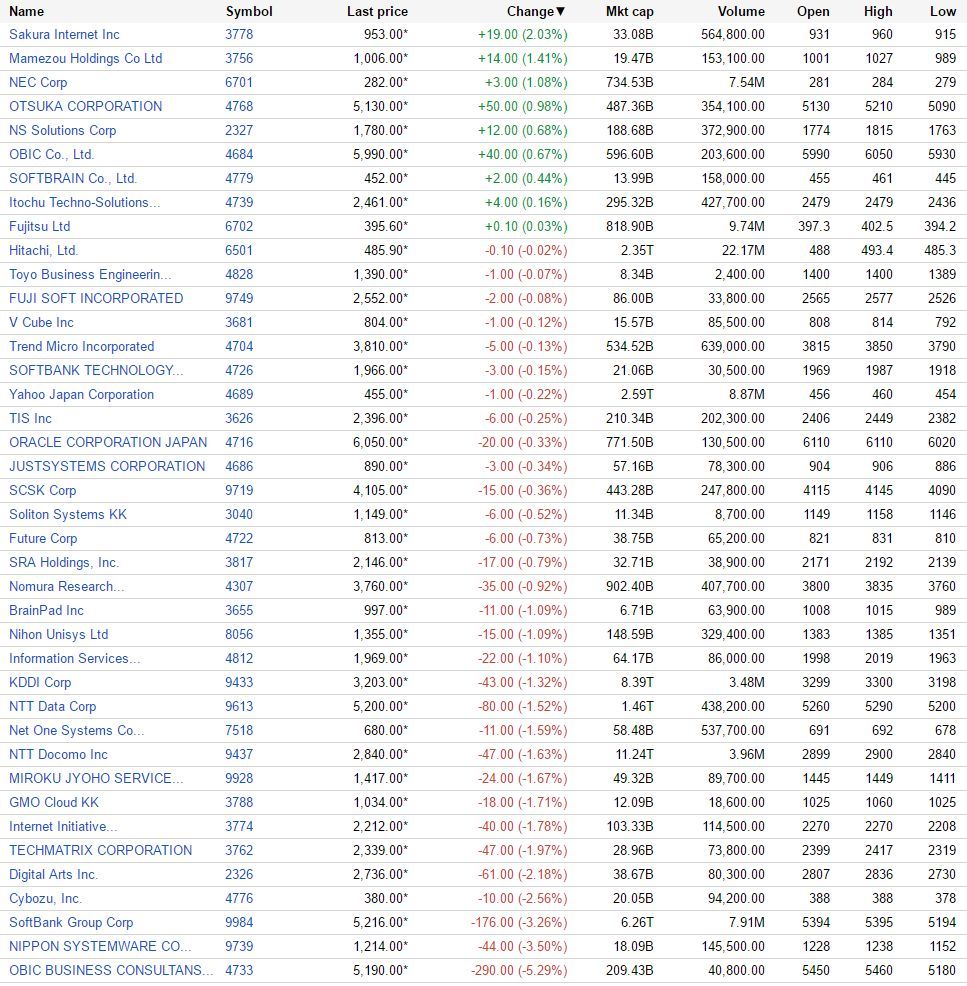Open Future Corp link

point(43,538)
